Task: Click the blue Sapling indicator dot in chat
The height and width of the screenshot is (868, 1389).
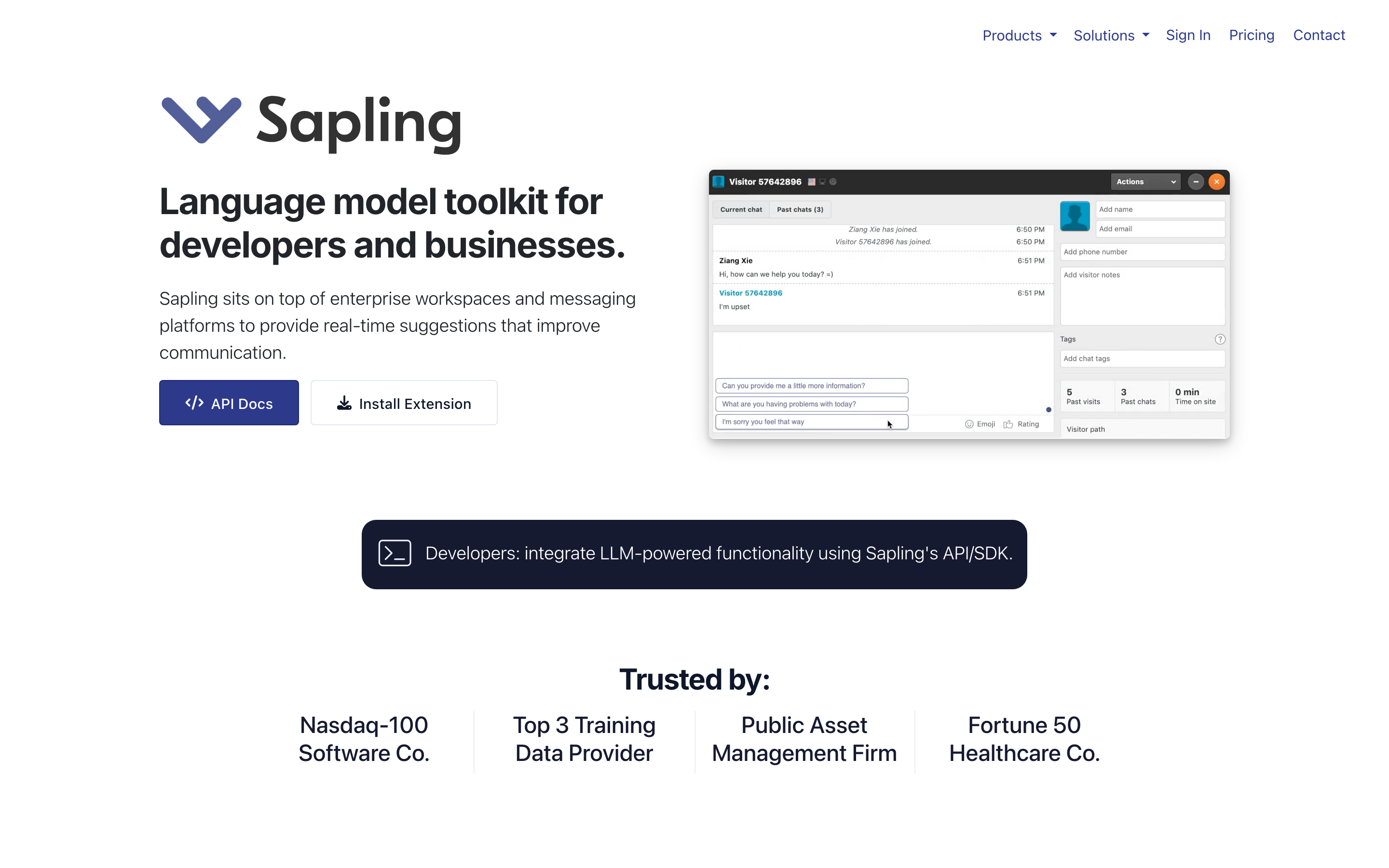Action: point(1049,410)
